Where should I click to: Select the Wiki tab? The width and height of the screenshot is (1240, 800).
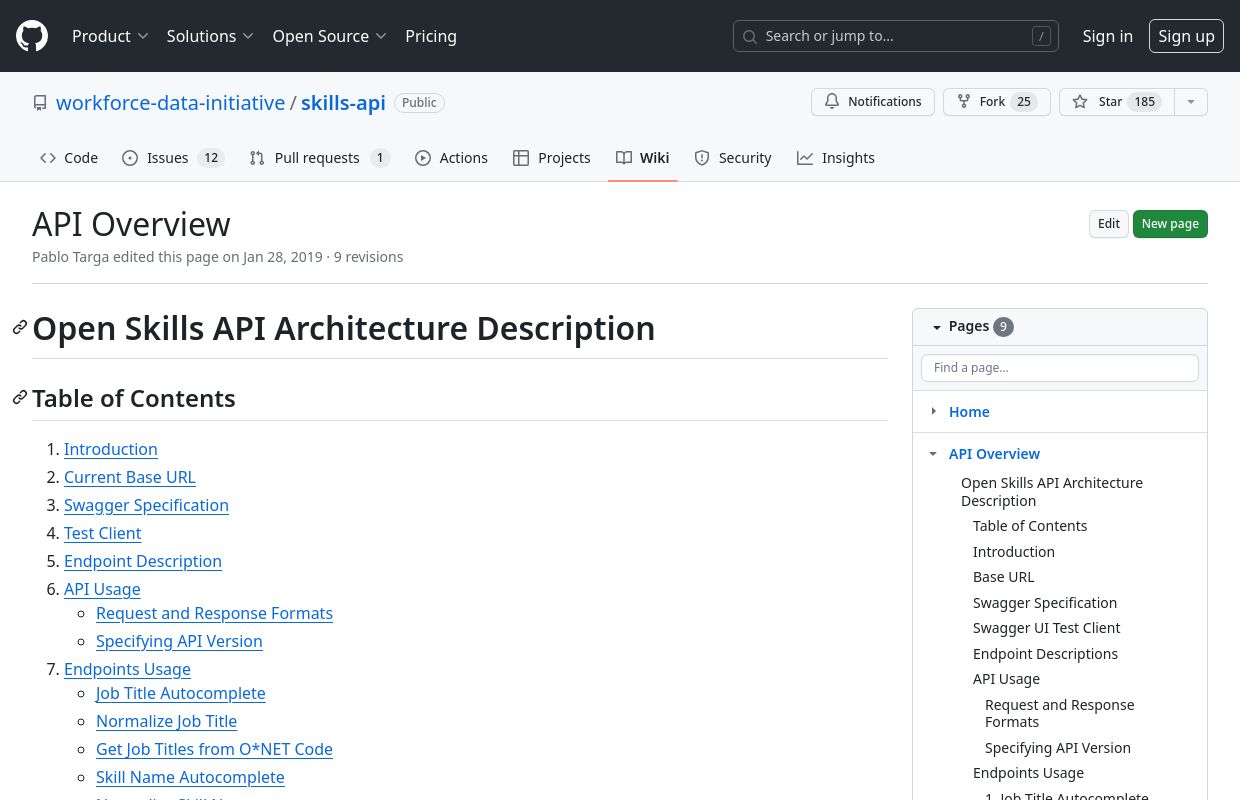pos(643,158)
